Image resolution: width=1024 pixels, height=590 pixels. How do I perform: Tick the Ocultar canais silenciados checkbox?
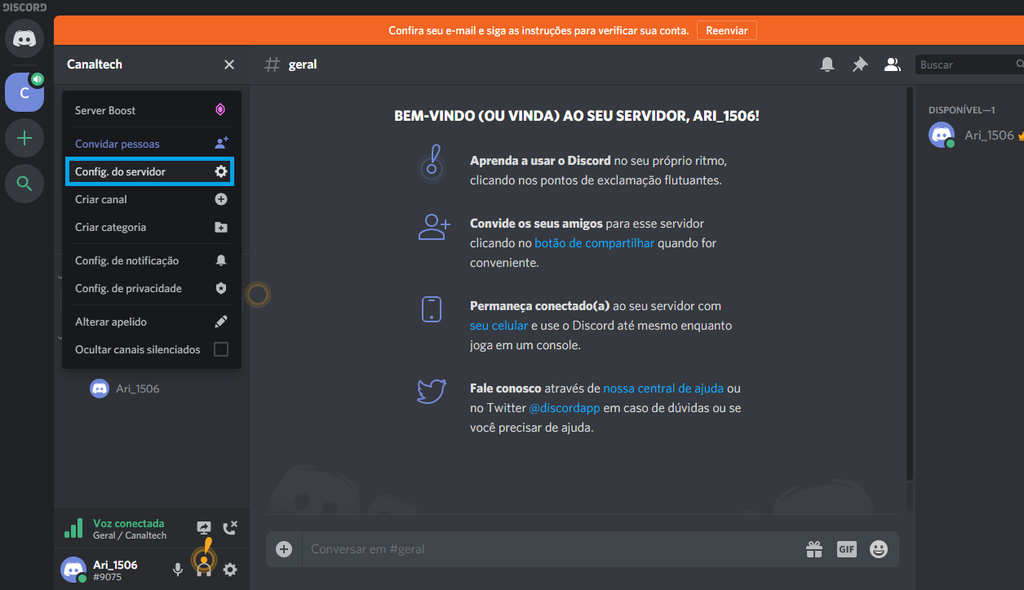221,350
